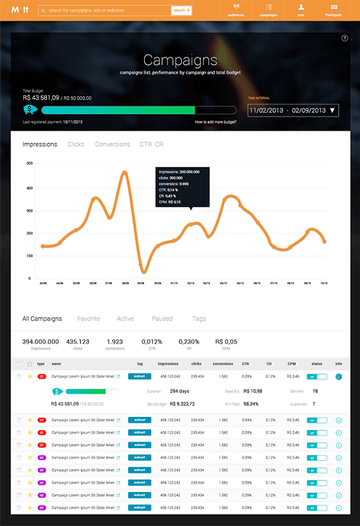Select the Favorite campaigns tab
Screen dimensions: 360x526
pyautogui.click(x=89, y=319)
